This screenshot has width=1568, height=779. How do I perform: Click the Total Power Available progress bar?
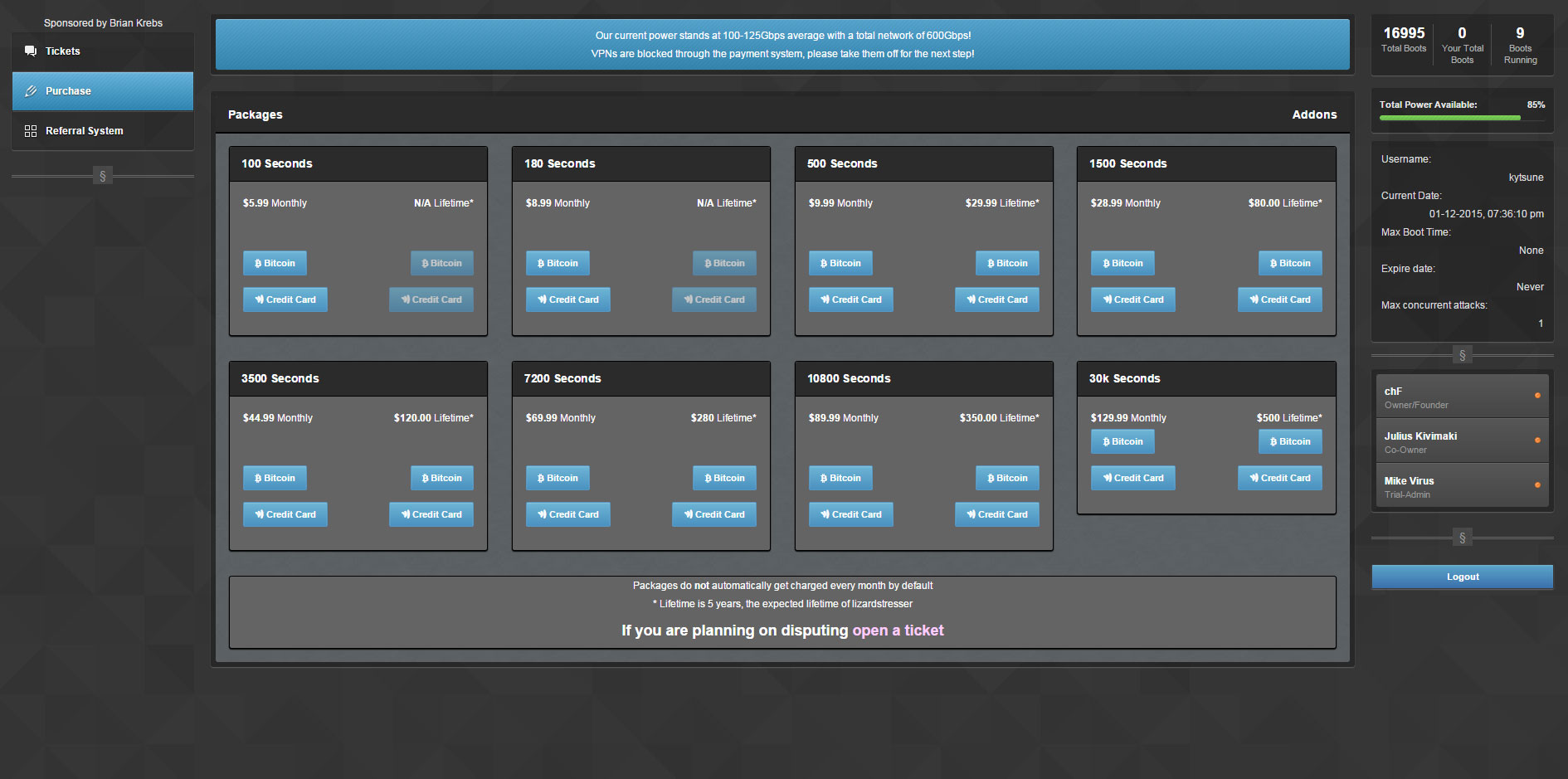pos(1462,118)
